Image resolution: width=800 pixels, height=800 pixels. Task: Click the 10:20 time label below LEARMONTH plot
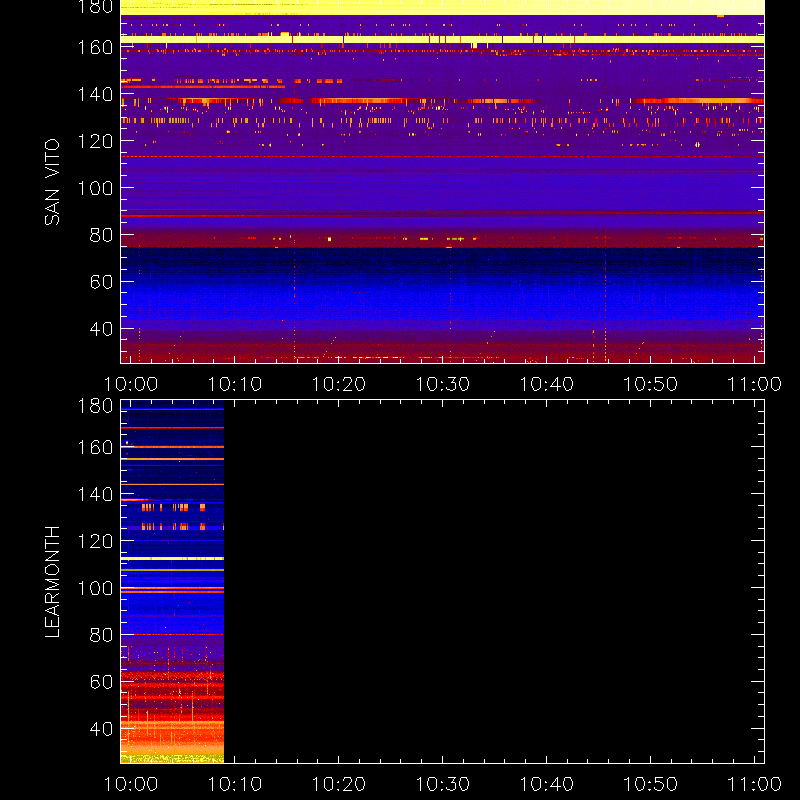(339, 784)
